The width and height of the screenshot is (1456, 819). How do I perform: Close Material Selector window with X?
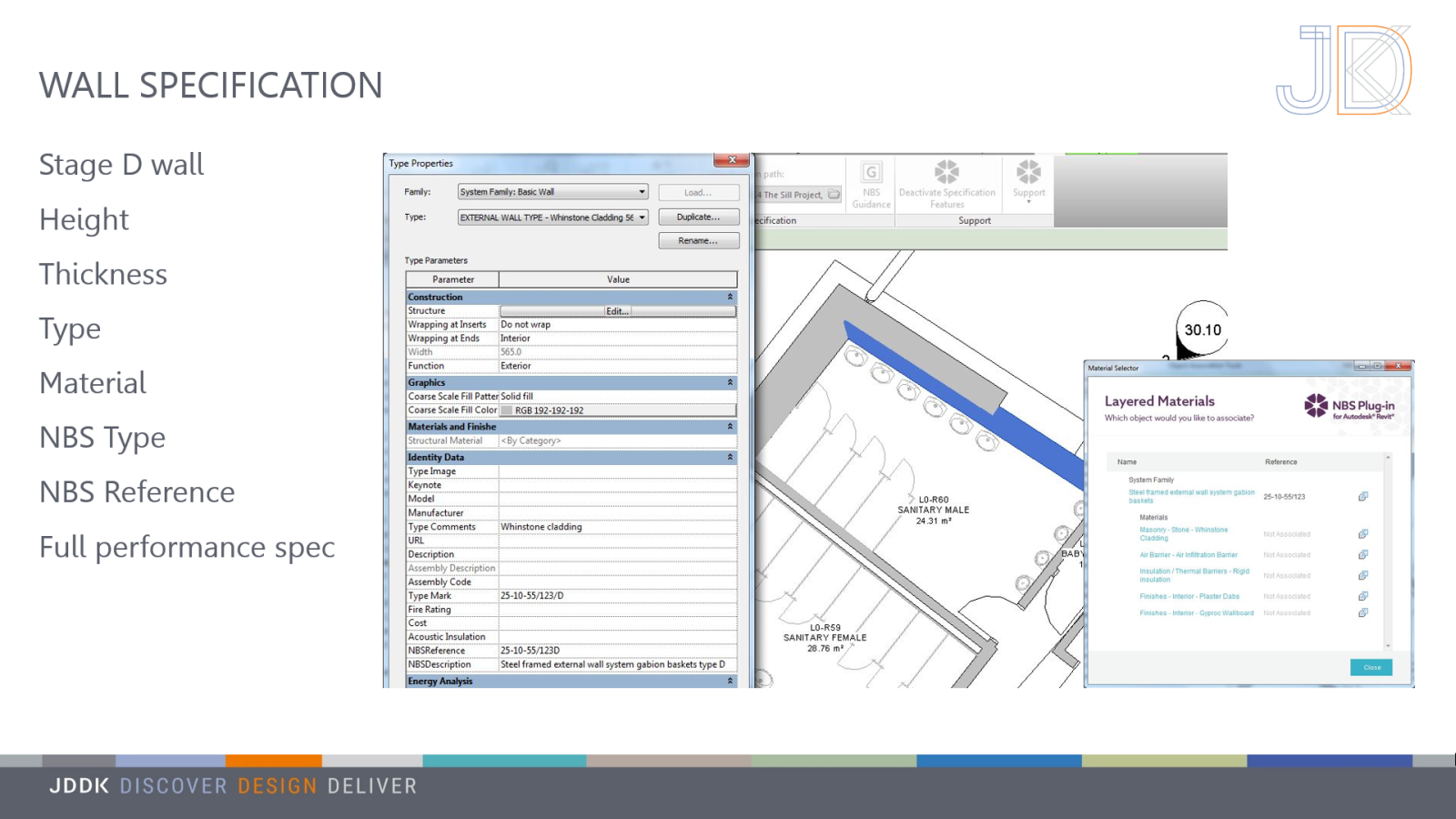(1400, 366)
